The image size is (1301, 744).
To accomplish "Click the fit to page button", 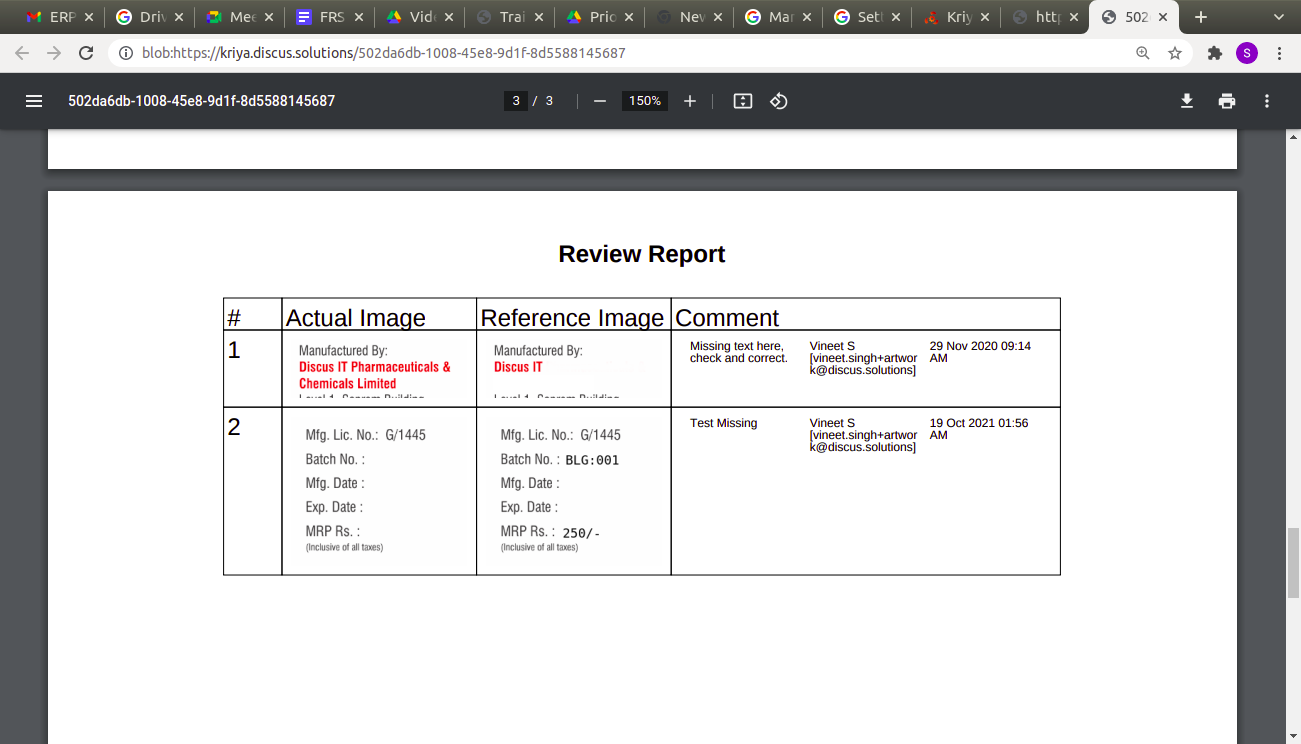I will pyautogui.click(x=742, y=101).
